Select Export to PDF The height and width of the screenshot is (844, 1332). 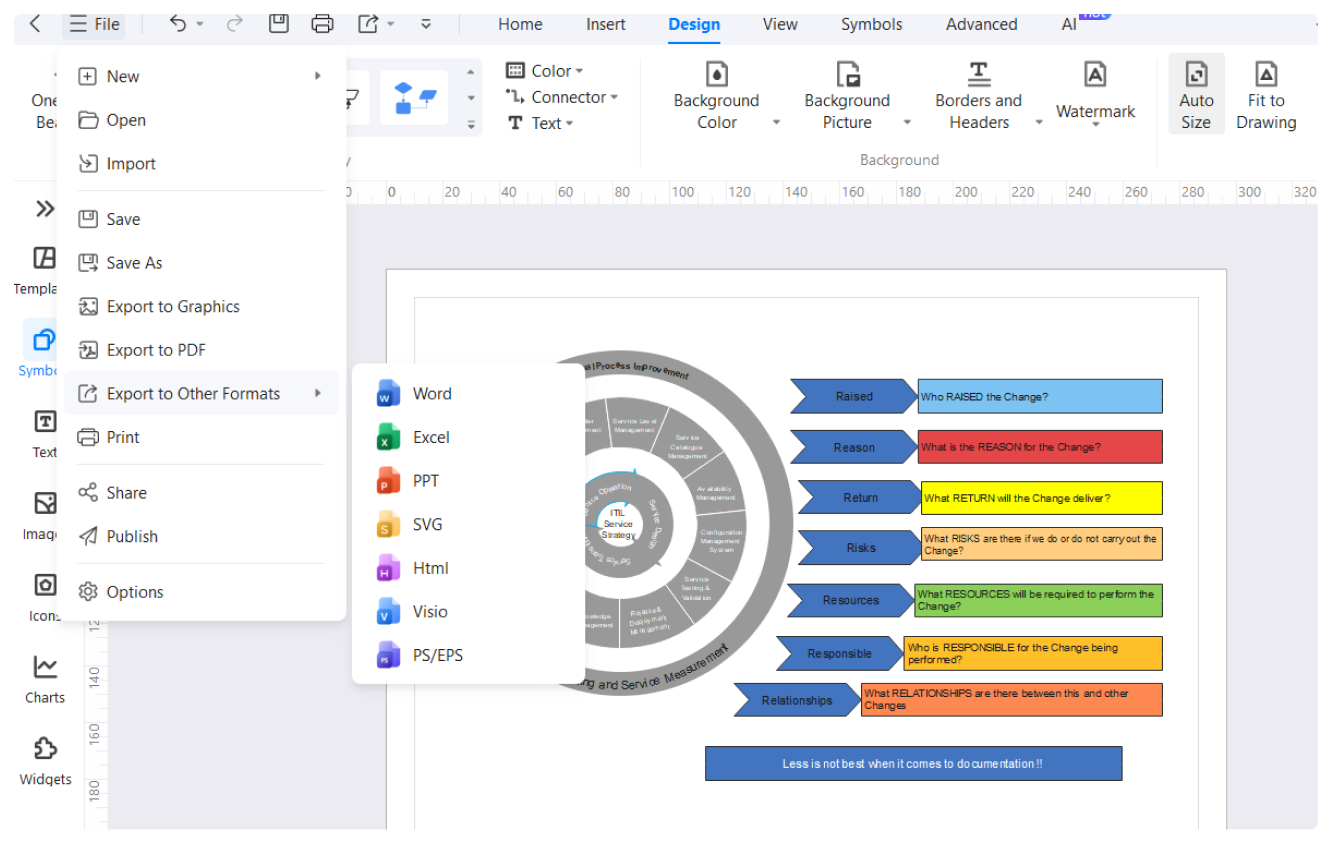coord(201,350)
